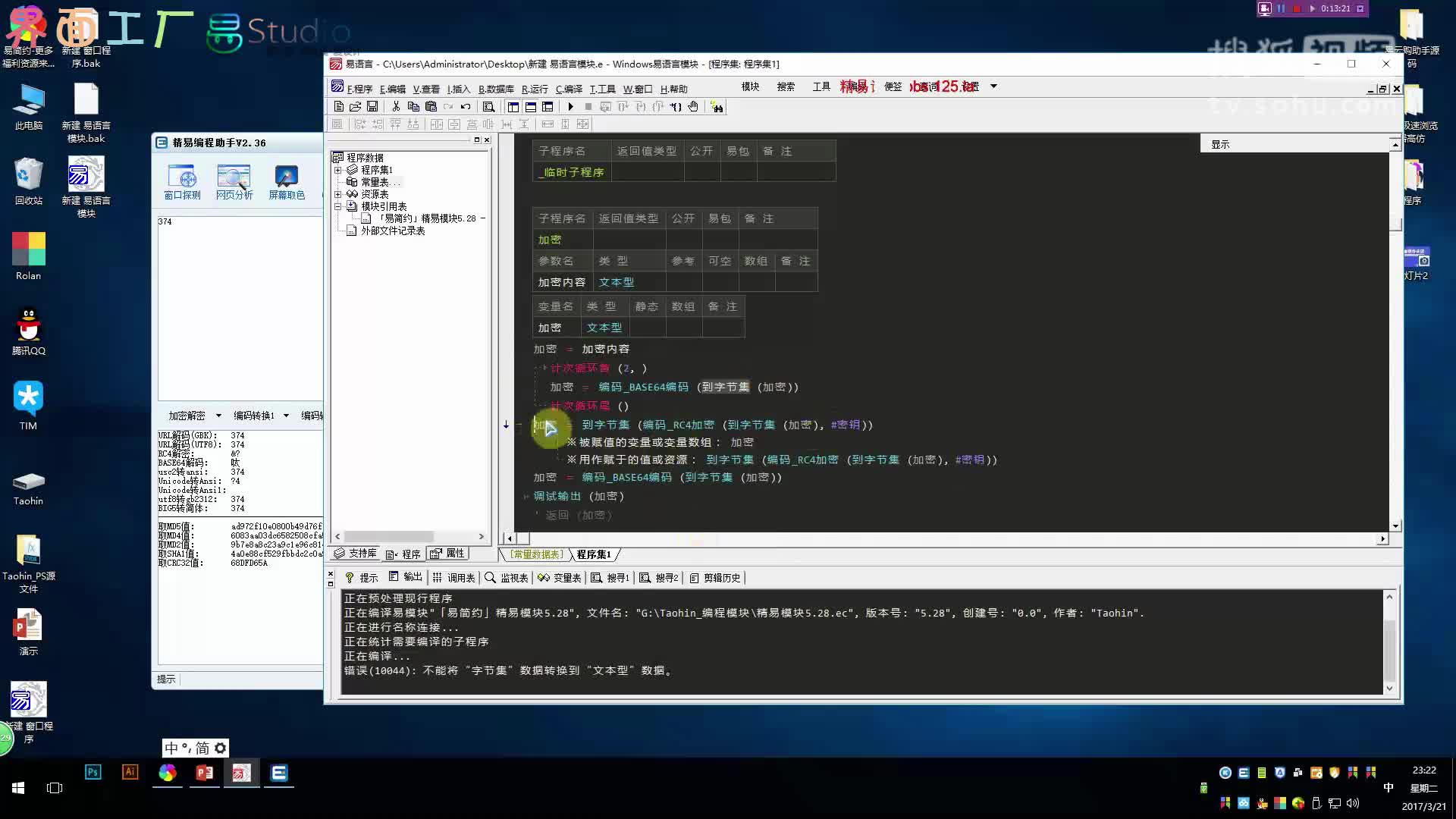This screenshot has width=1456, height=819.
Task: Click the Open file toolbar icon
Action: 355,107
